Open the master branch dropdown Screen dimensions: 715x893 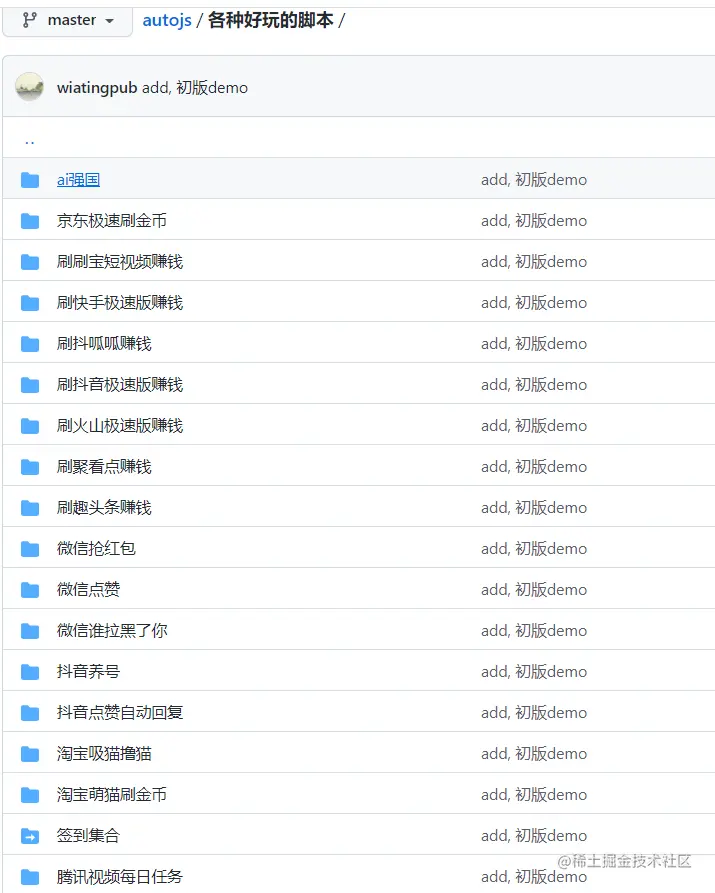click(67, 21)
